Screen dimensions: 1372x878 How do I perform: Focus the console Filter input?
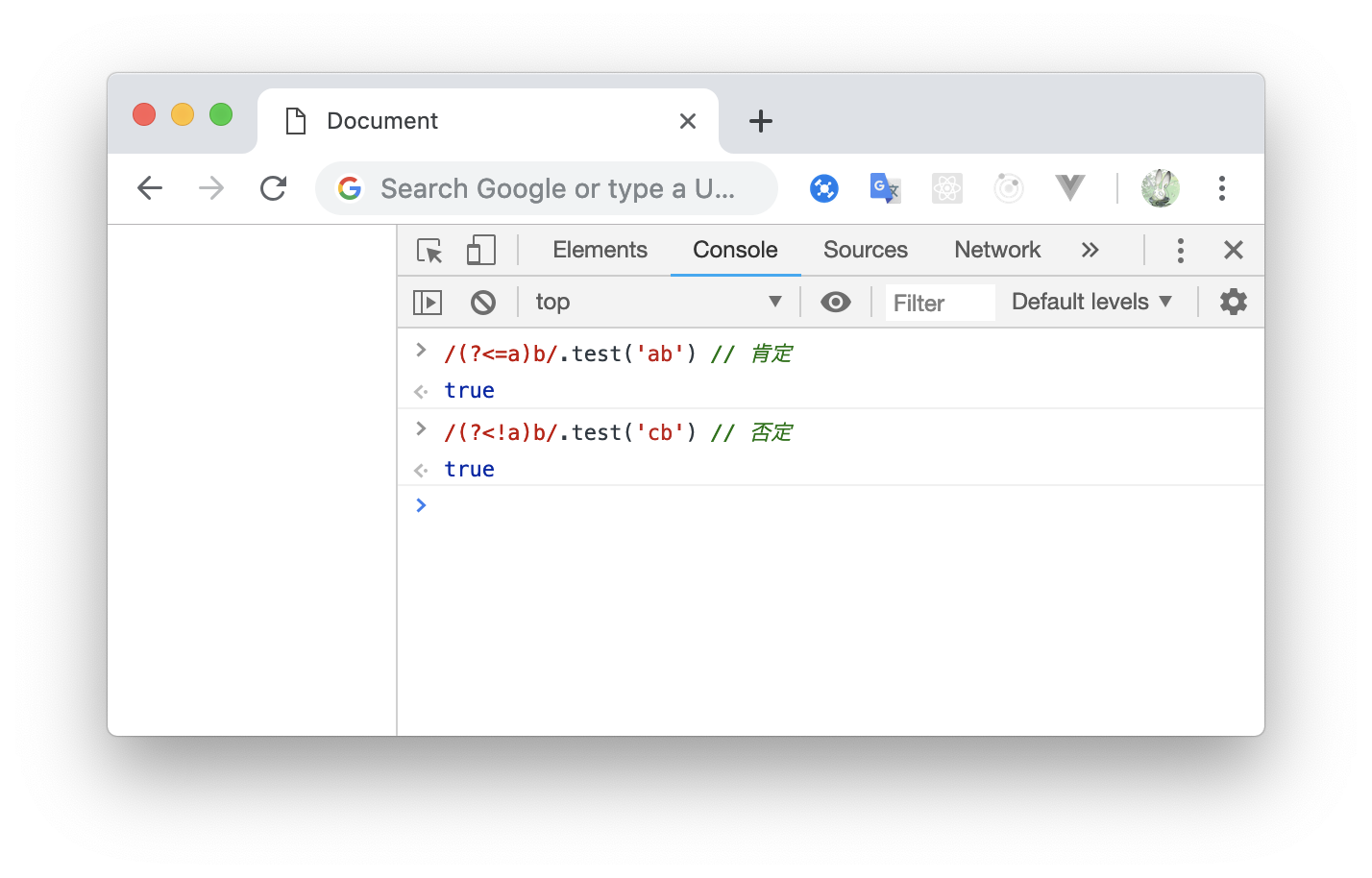point(939,304)
